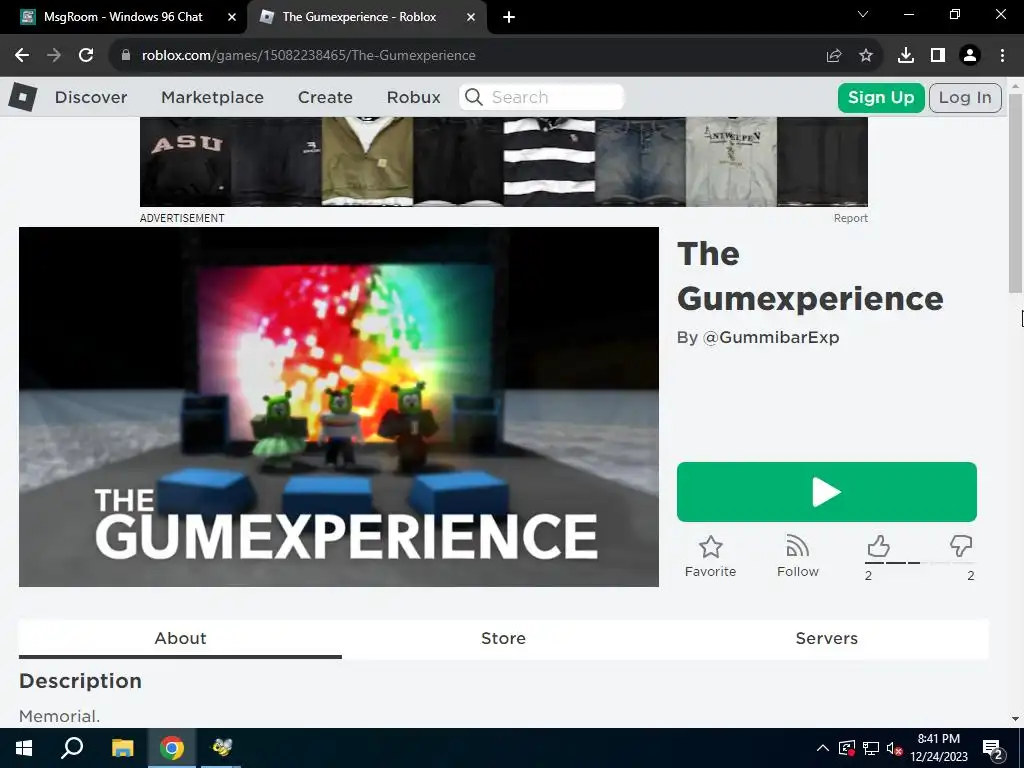Focus the Roblox Search field

(x=541, y=97)
